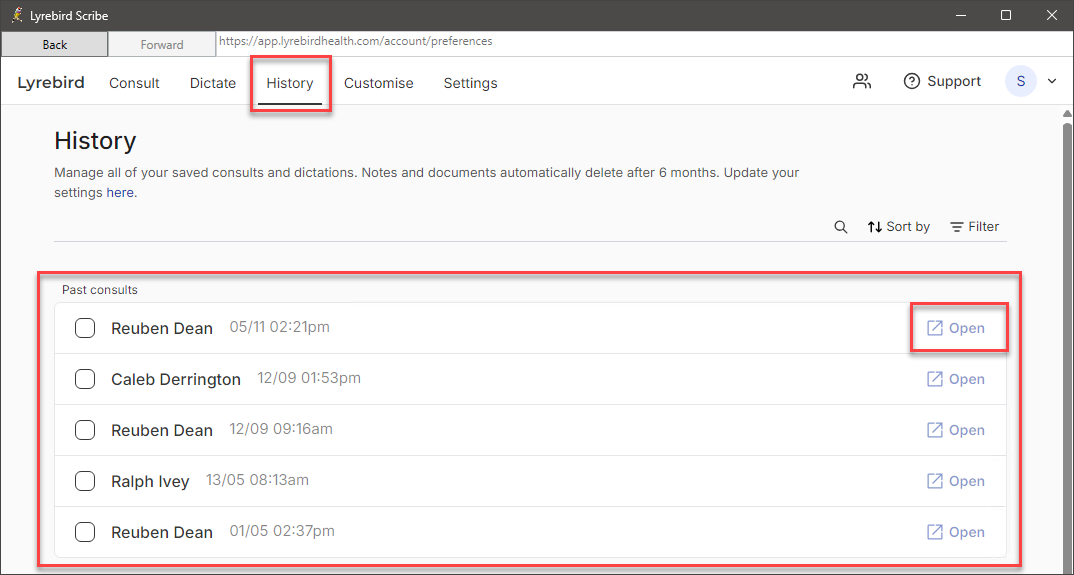1074x575 pixels.
Task: Click the user avatar S
Action: tap(1021, 82)
